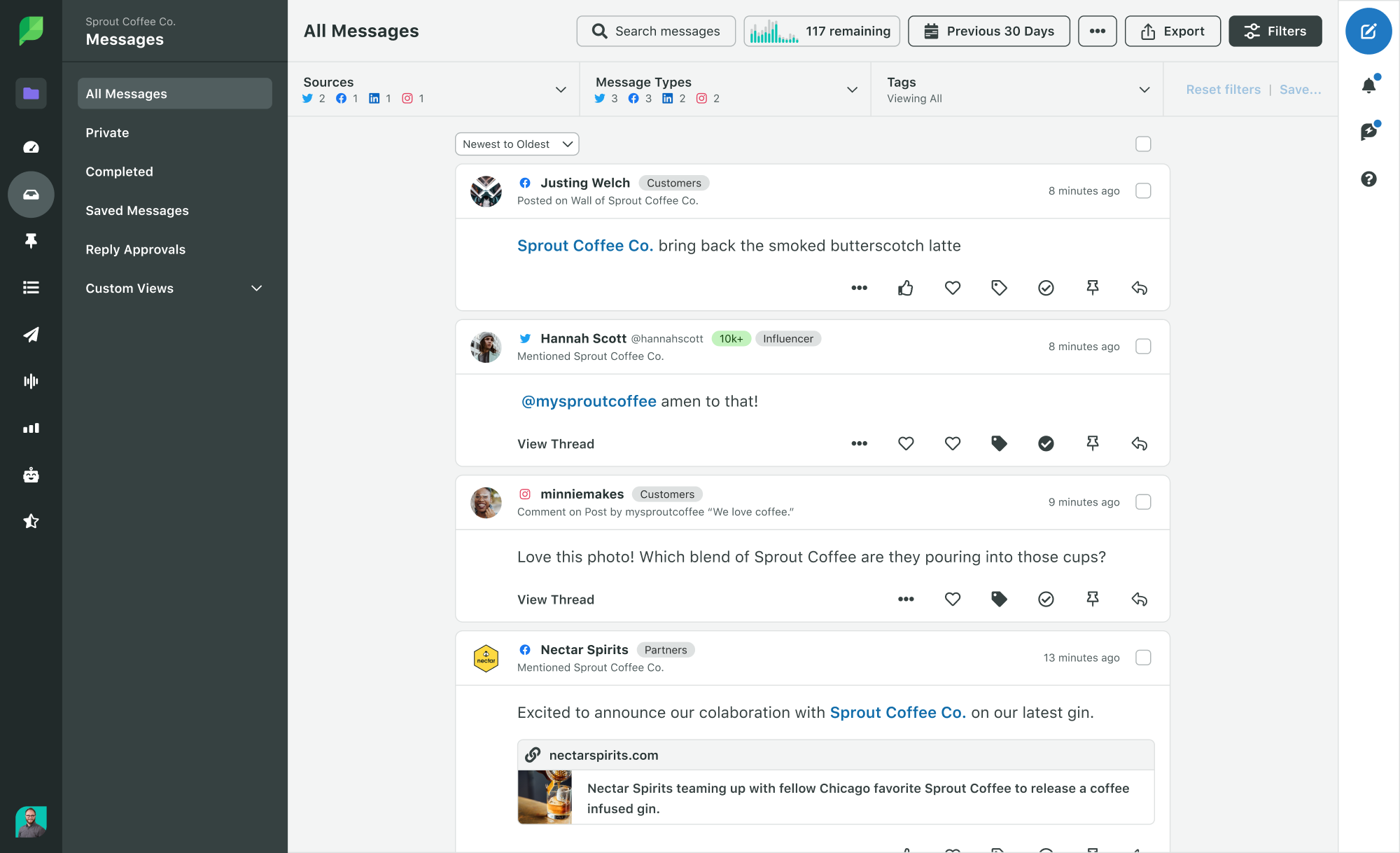1400x853 pixels.
Task: Select Completed from sidebar menu
Action: [119, 172]
